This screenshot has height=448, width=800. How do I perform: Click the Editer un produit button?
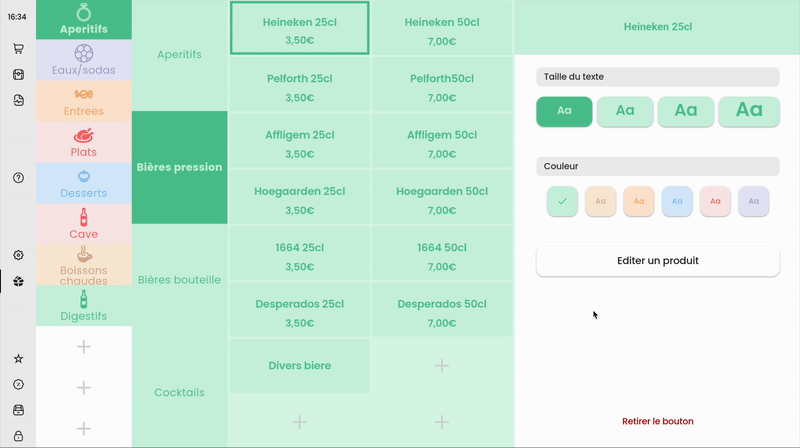click(x=657, y=261)
